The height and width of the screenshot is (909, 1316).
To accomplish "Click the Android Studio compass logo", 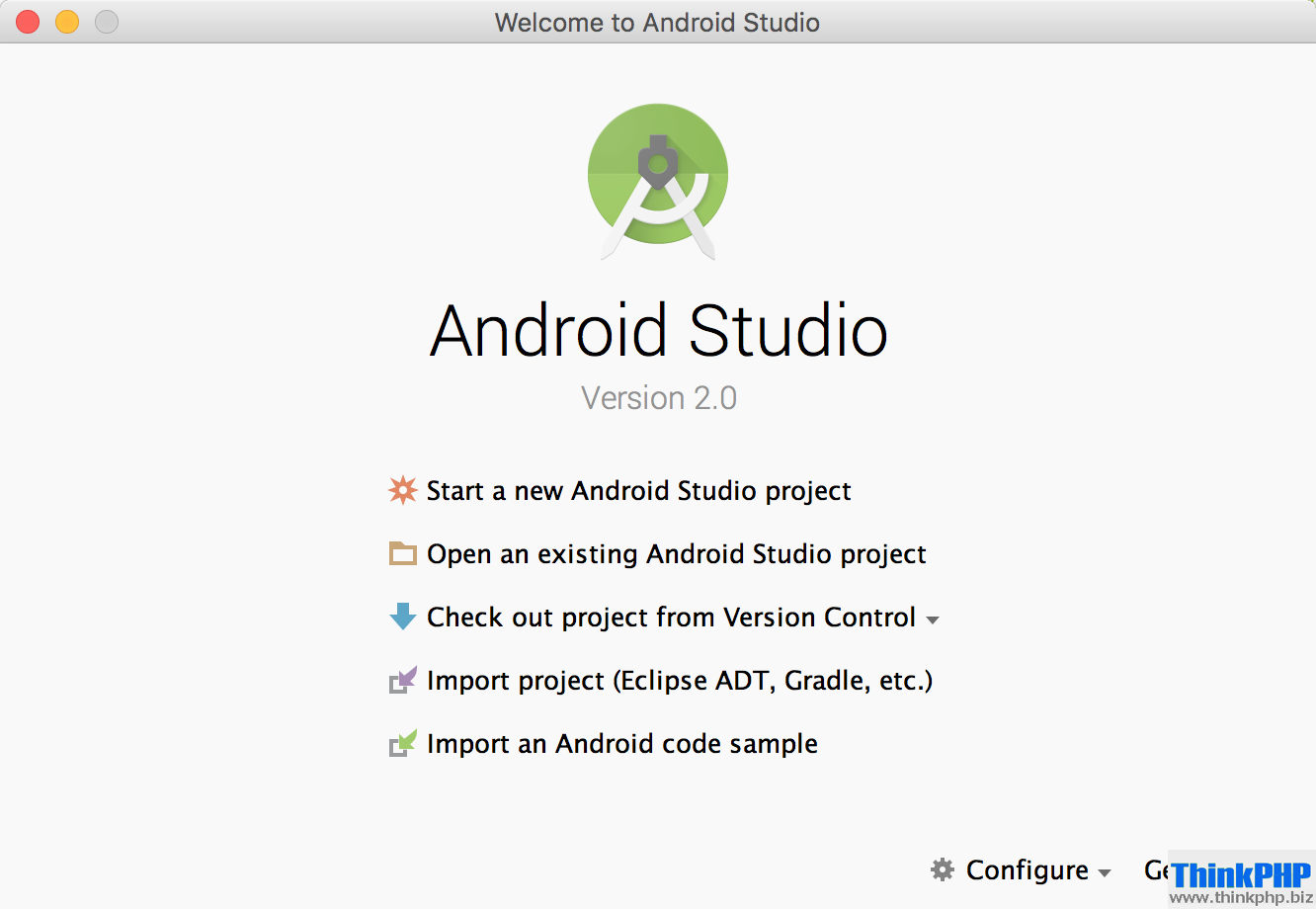I will point(658,182).
